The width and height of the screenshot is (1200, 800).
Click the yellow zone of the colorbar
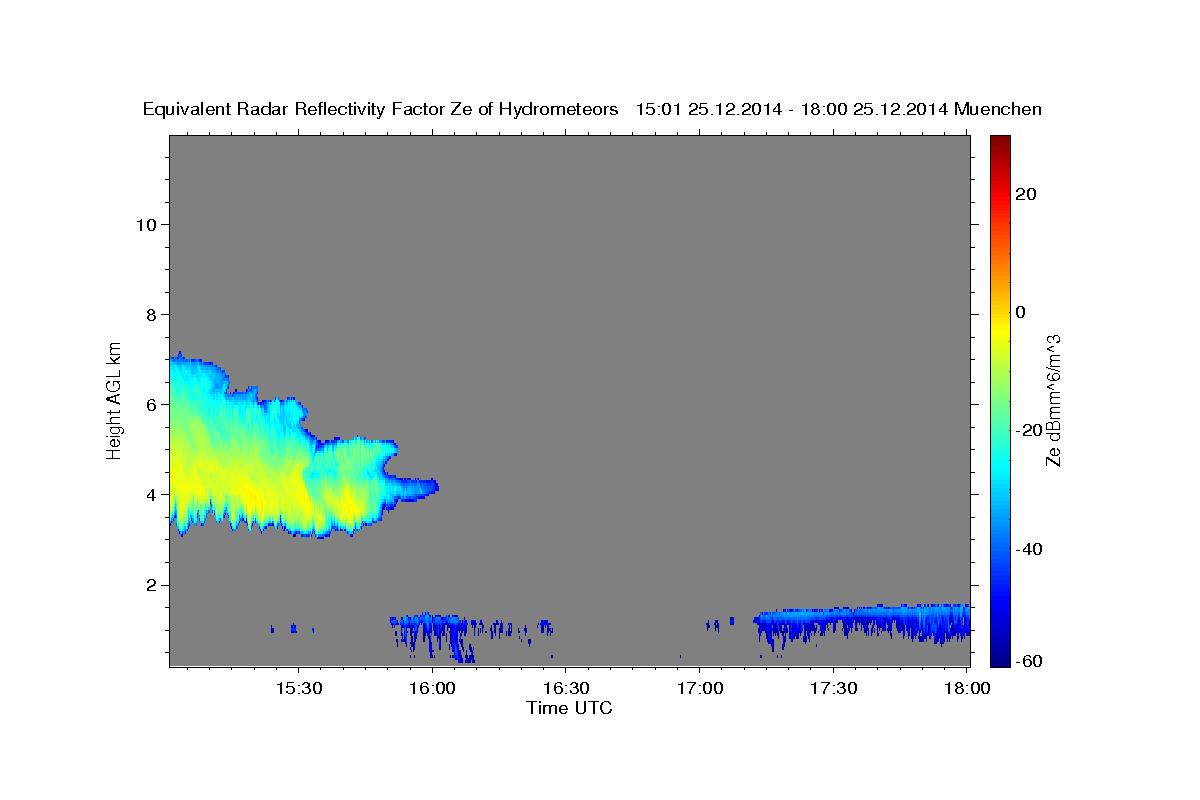[x=1001, y=330]
